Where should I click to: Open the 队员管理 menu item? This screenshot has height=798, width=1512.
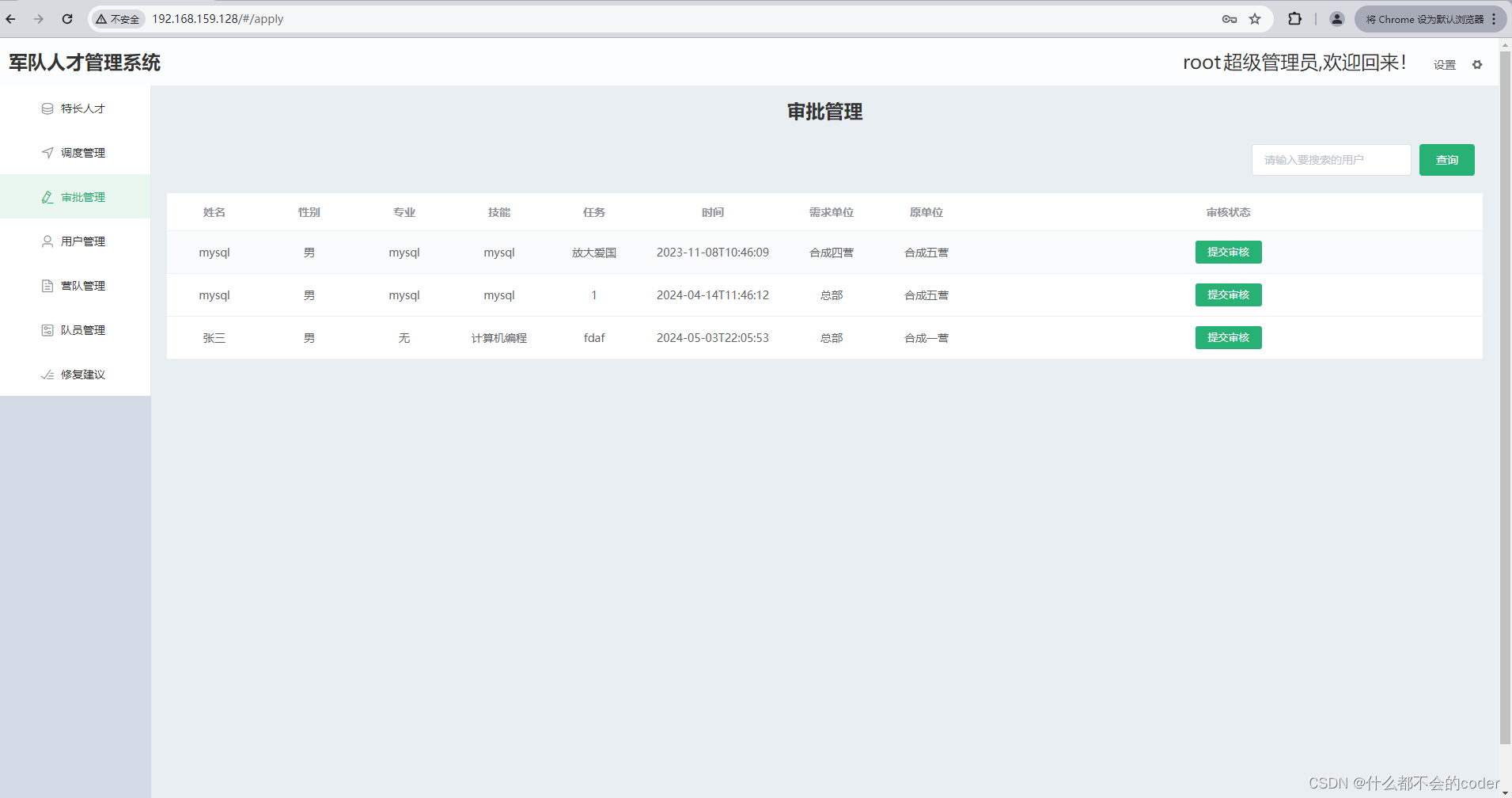[x=75, y=330]
